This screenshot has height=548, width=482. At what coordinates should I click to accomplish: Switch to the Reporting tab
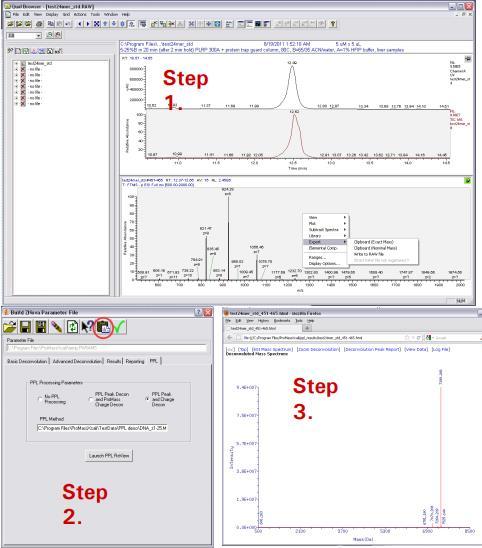(135, 361)
